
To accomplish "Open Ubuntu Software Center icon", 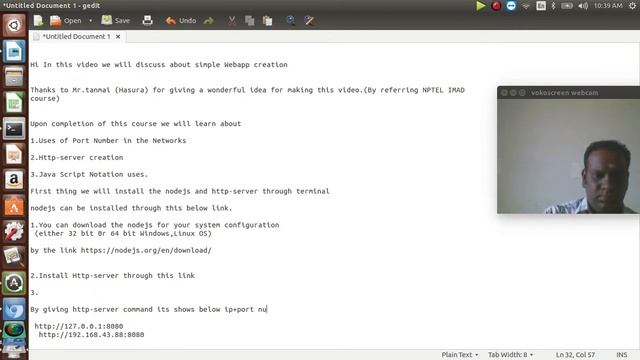I will pyautogui.click(x=14, y=206).
